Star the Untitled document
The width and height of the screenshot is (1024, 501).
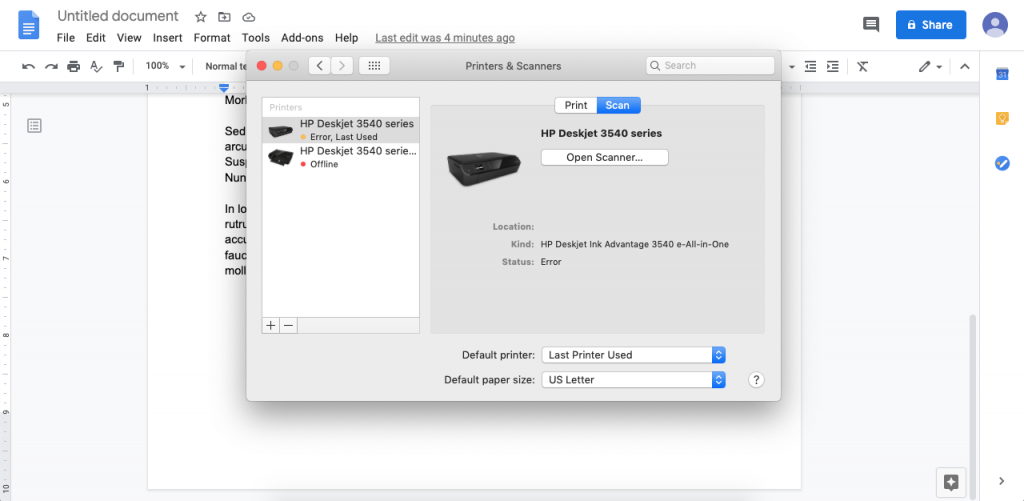pyautogui.click(x=200, y=17)
